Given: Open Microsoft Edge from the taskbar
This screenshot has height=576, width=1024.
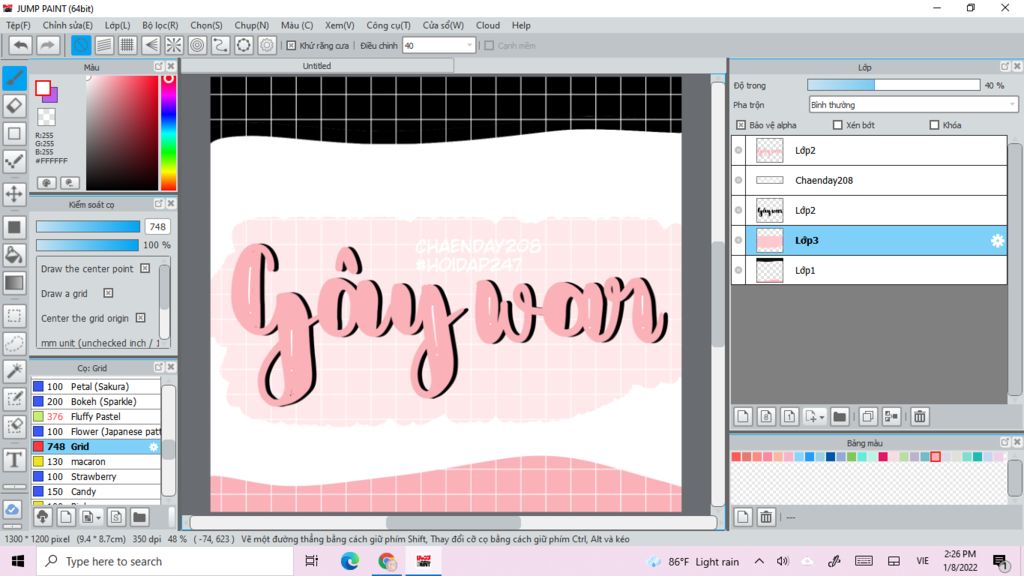Looking at the screenshot, I should [x=349, y=561].
